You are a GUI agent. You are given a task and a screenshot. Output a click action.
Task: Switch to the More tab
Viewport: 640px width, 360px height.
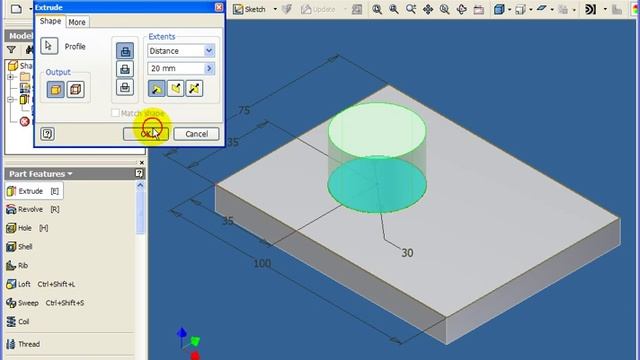77,22
